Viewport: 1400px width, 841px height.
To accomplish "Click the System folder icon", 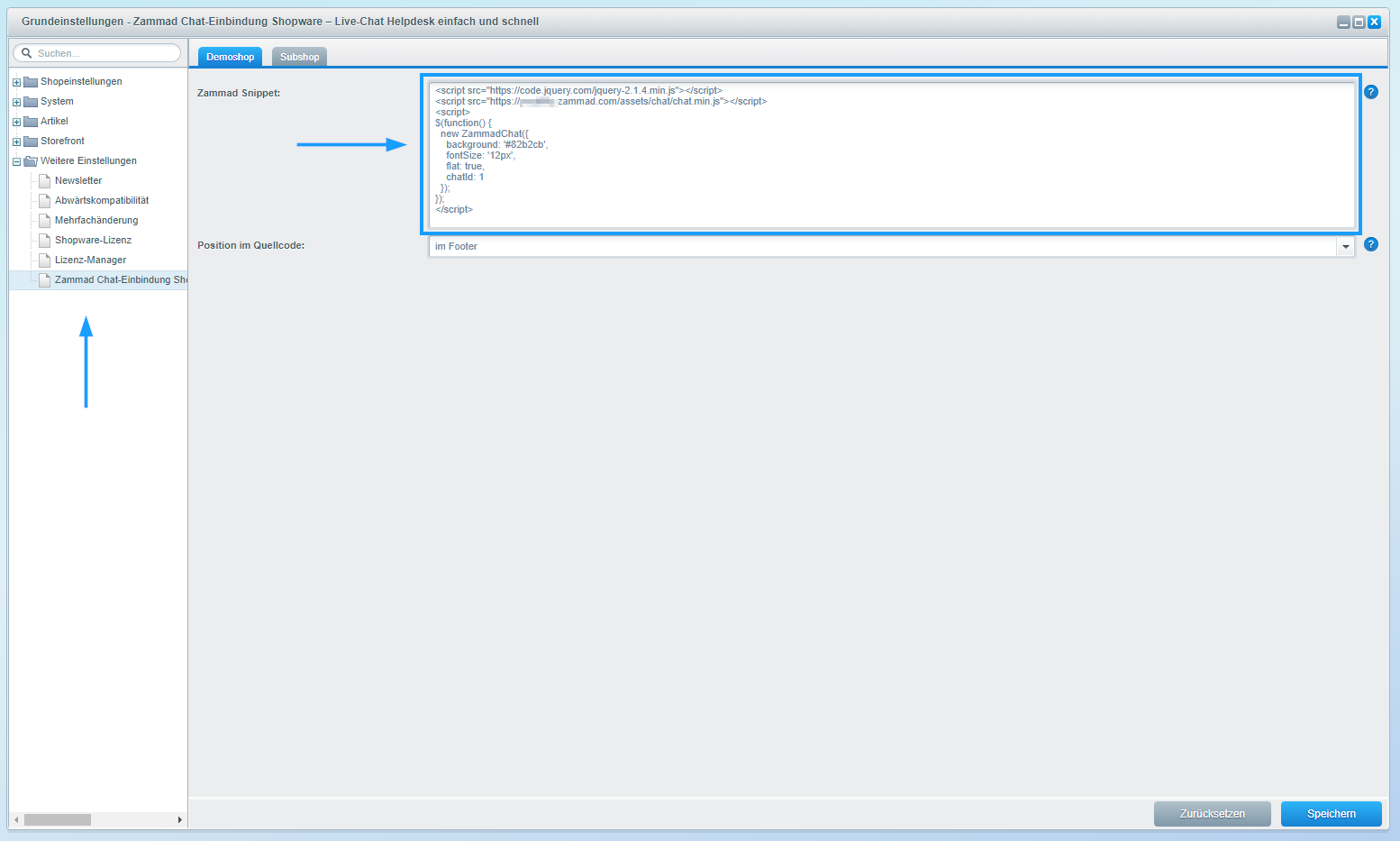I will (x=31, y=101).
